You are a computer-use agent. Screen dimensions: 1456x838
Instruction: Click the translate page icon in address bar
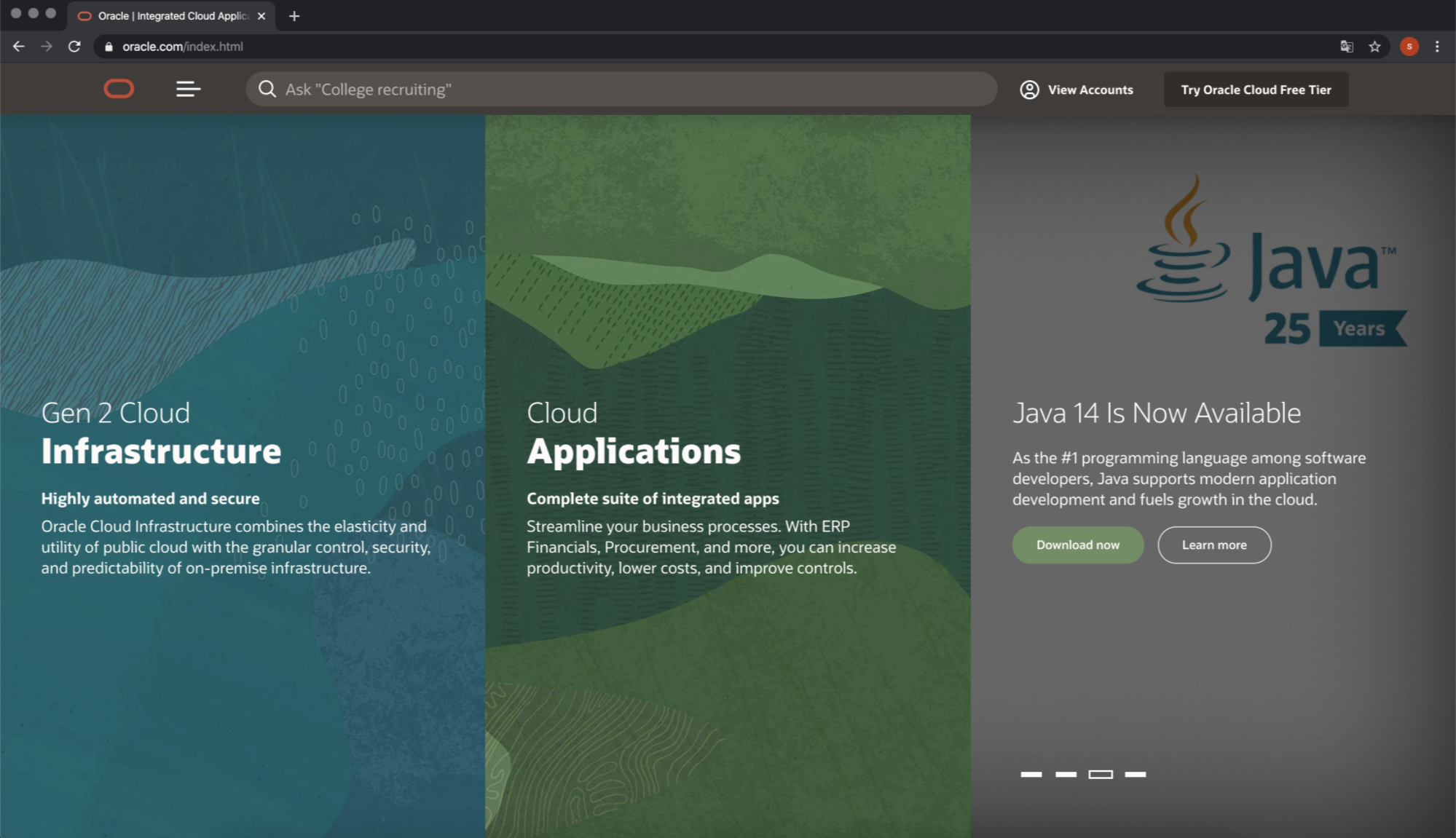tap(1347, 47)
